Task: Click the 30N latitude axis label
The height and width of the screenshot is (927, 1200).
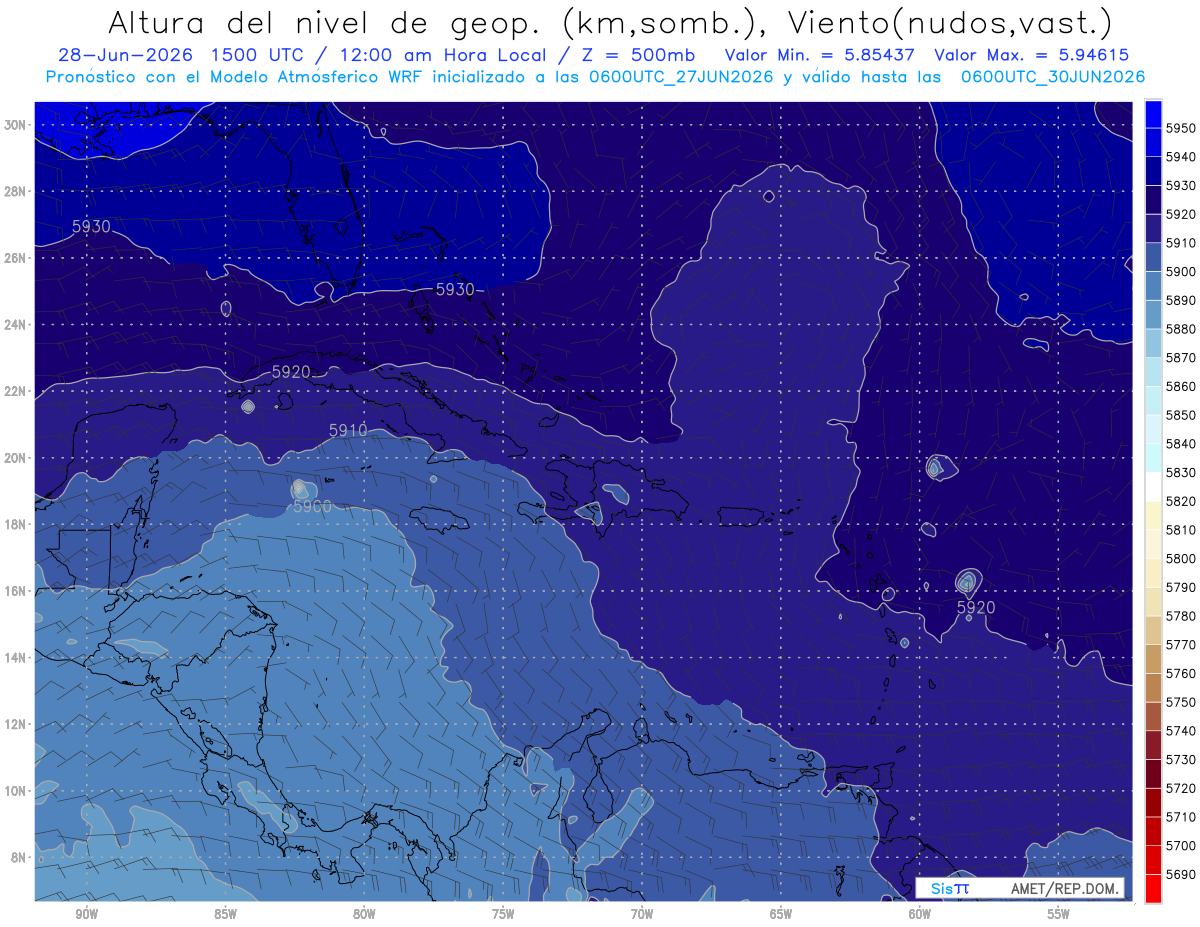Action: (x=17, y=125)
